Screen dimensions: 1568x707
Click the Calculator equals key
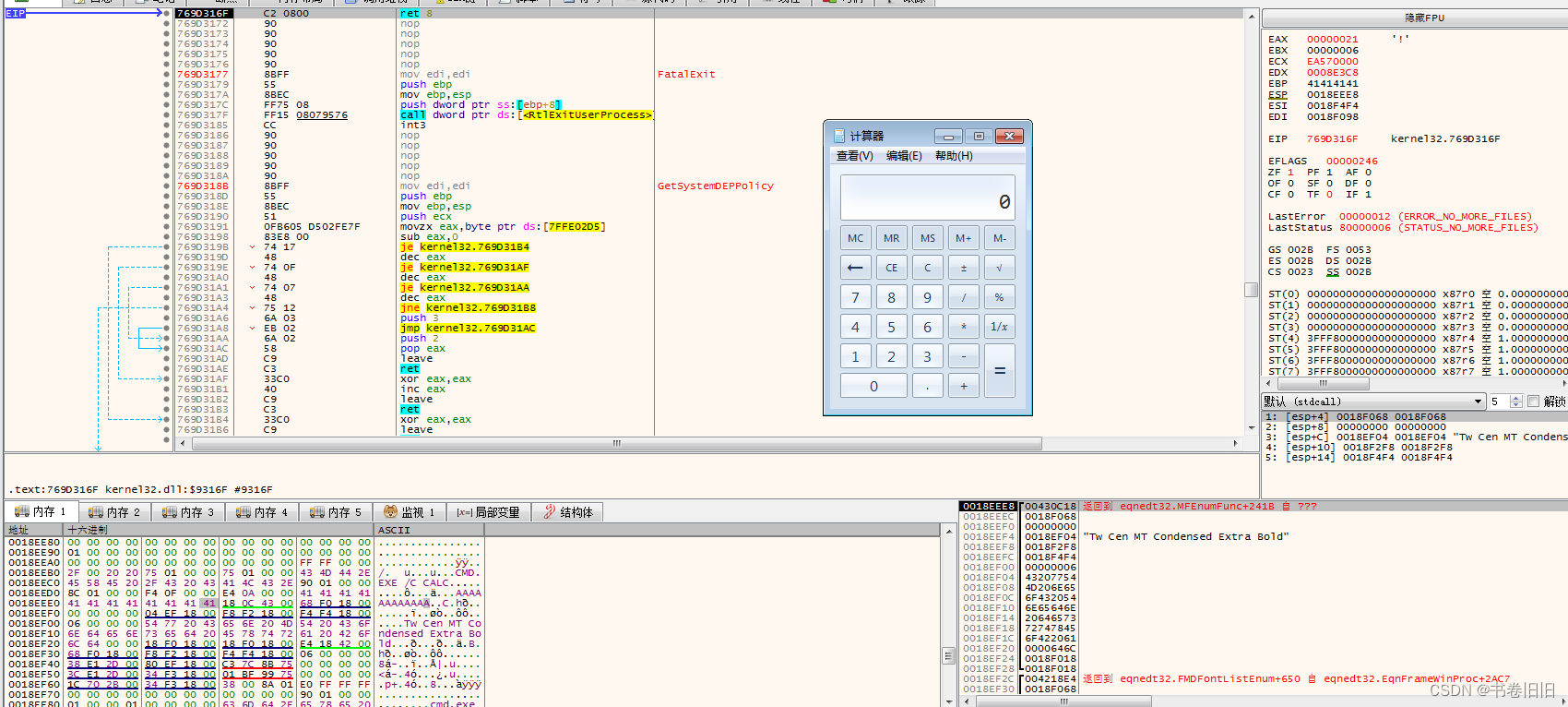tap(999, 371)
